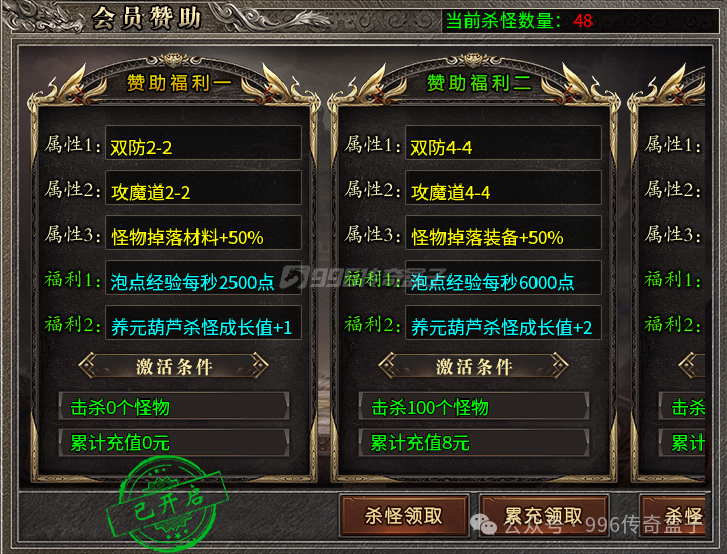Select the 赞助福利二 panel header
This screenshot has height=554, width=727.
pos(479,83)
